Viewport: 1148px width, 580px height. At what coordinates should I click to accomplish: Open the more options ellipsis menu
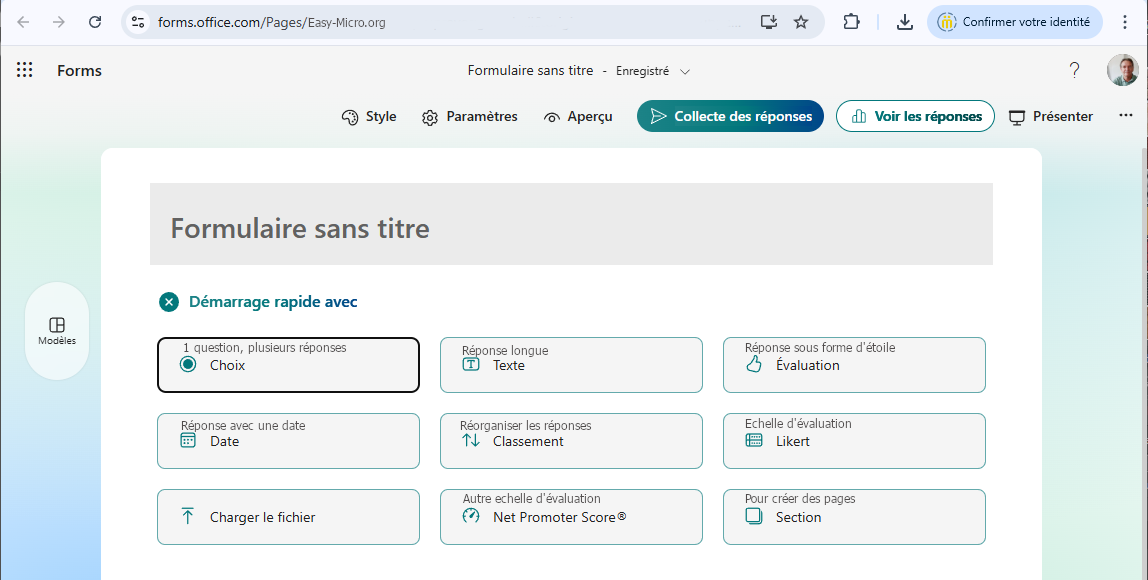click(1126, 116)
